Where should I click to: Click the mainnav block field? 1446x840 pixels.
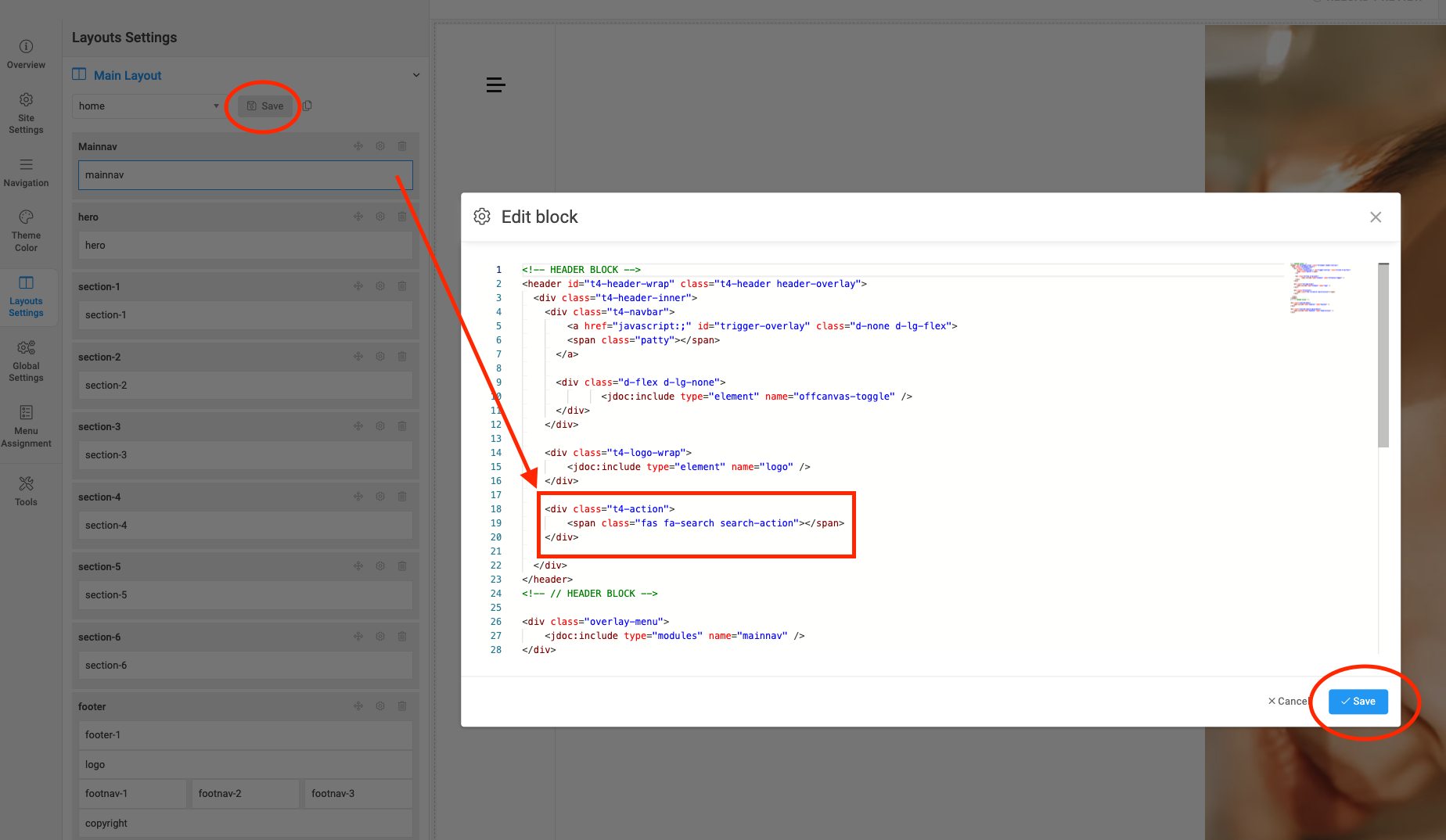[245, 175]
